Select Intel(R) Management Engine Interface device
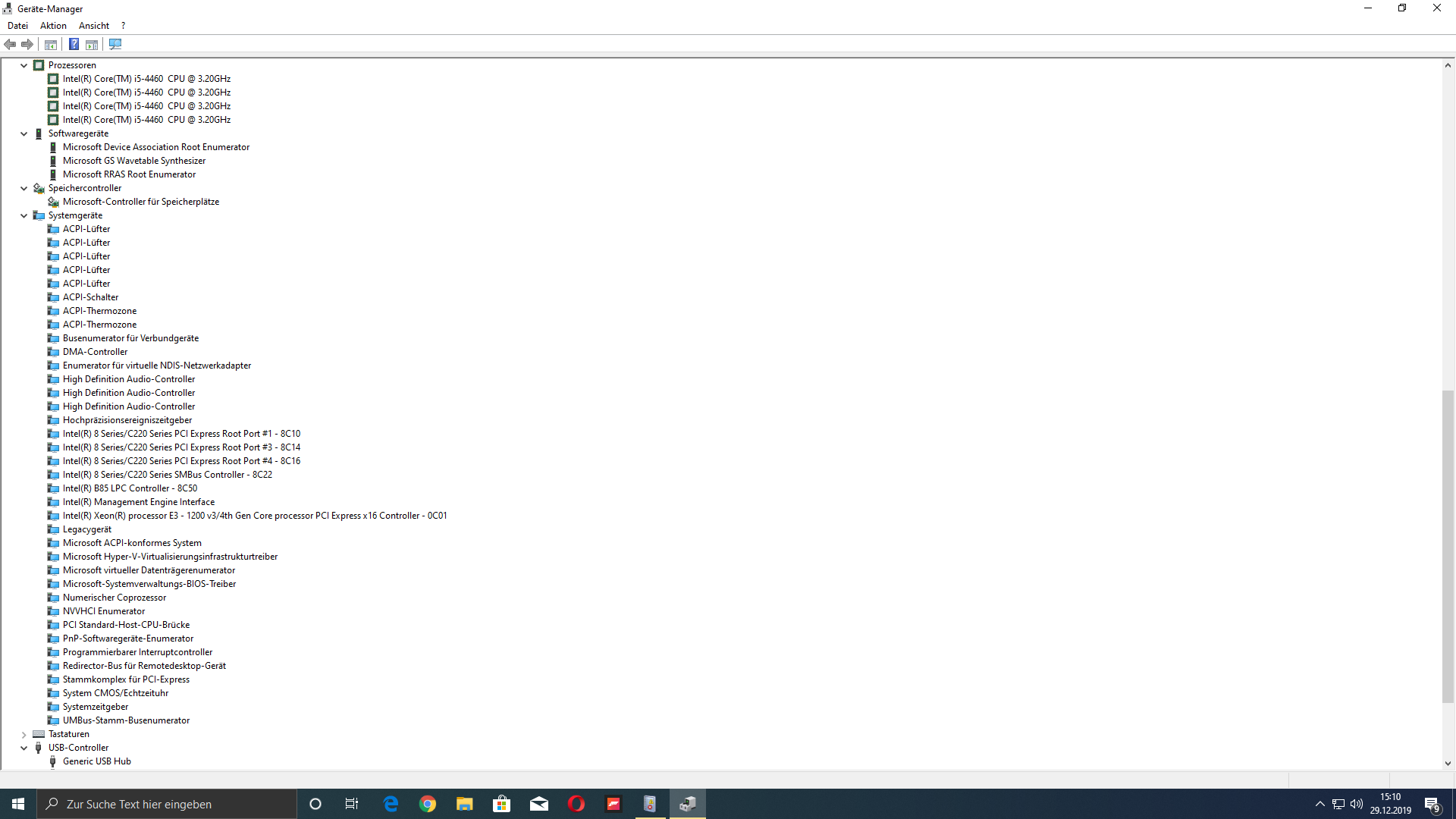 pos(139,502)
